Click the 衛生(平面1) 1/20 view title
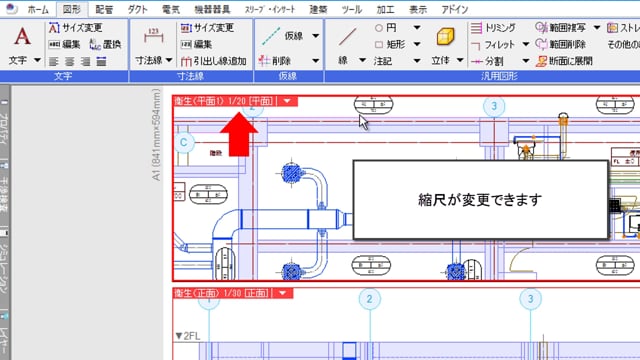The width and height of the screenshot is (640, 360). click(224, 101)
